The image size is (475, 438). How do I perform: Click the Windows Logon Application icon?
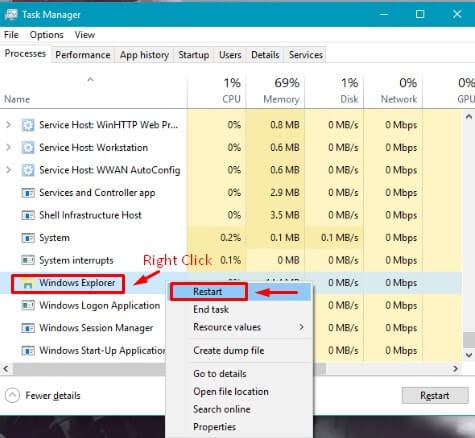click(28, 305)
